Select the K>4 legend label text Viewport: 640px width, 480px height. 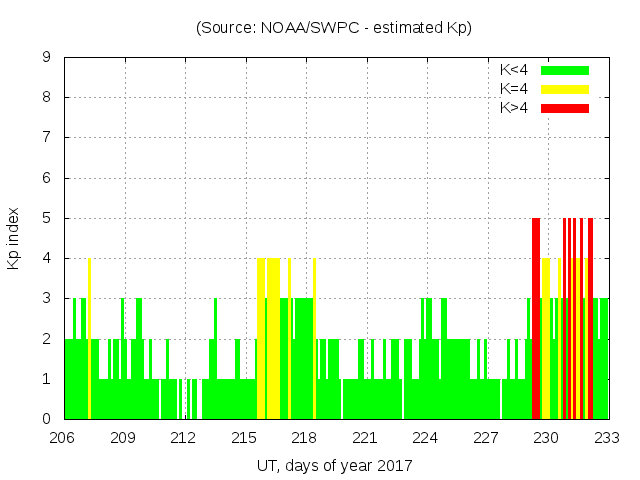[x=514, y=108]
